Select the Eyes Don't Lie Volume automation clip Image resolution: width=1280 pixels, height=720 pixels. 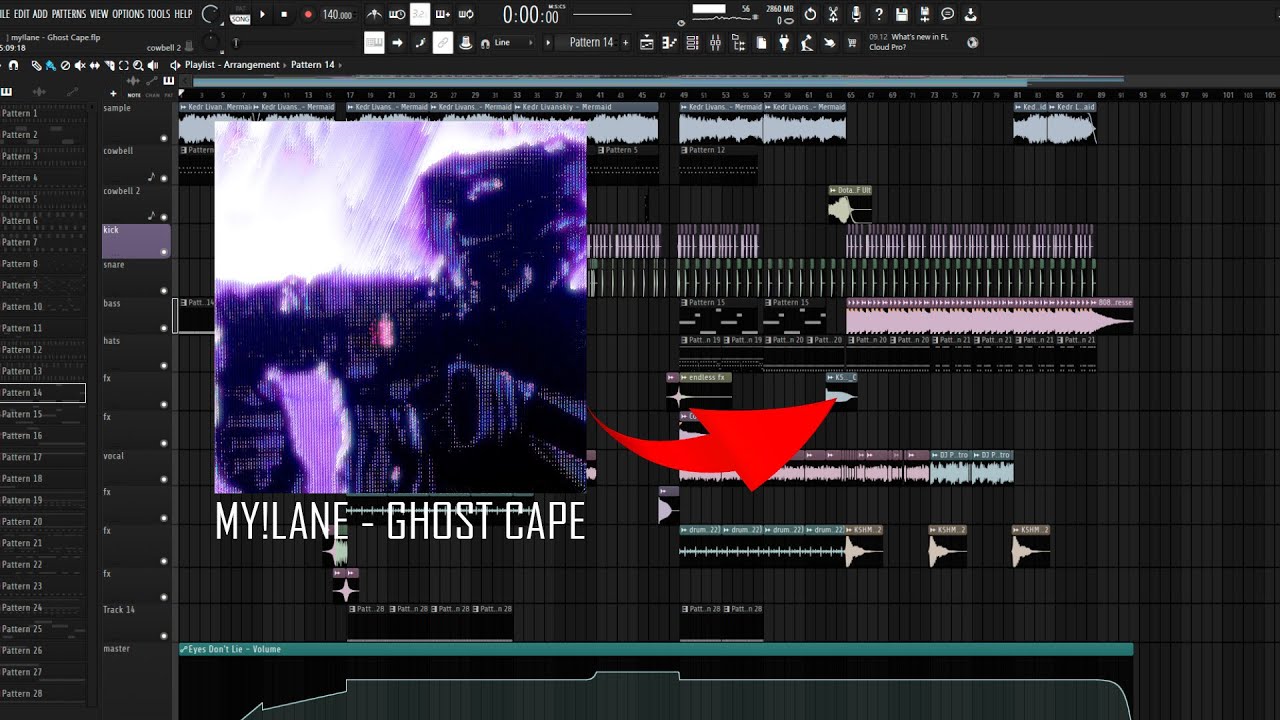point(655,649)
